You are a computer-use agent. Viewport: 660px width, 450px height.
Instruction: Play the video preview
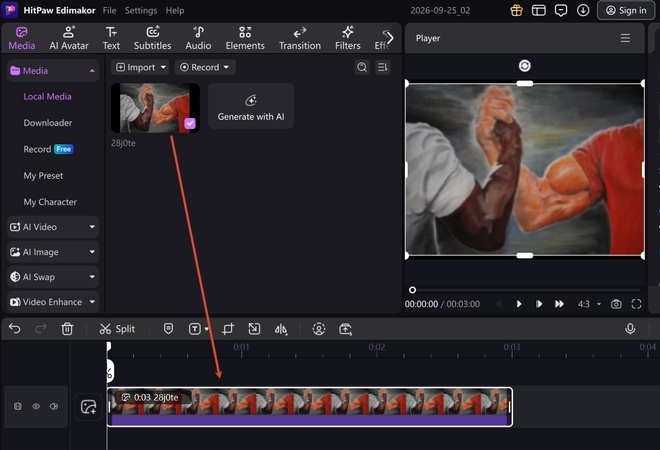tap(519, 304)
